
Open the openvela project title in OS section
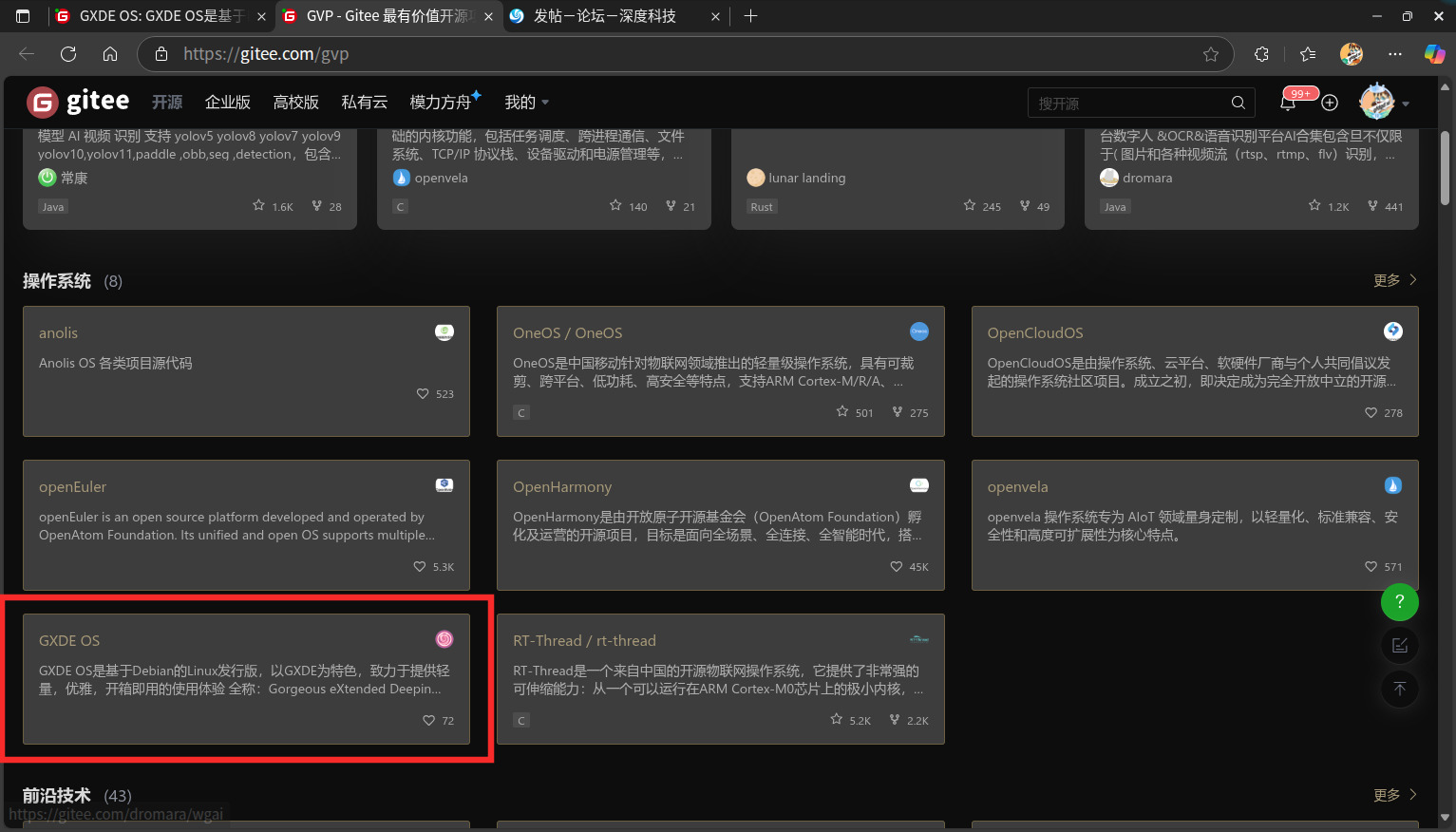coord(1017,486)
